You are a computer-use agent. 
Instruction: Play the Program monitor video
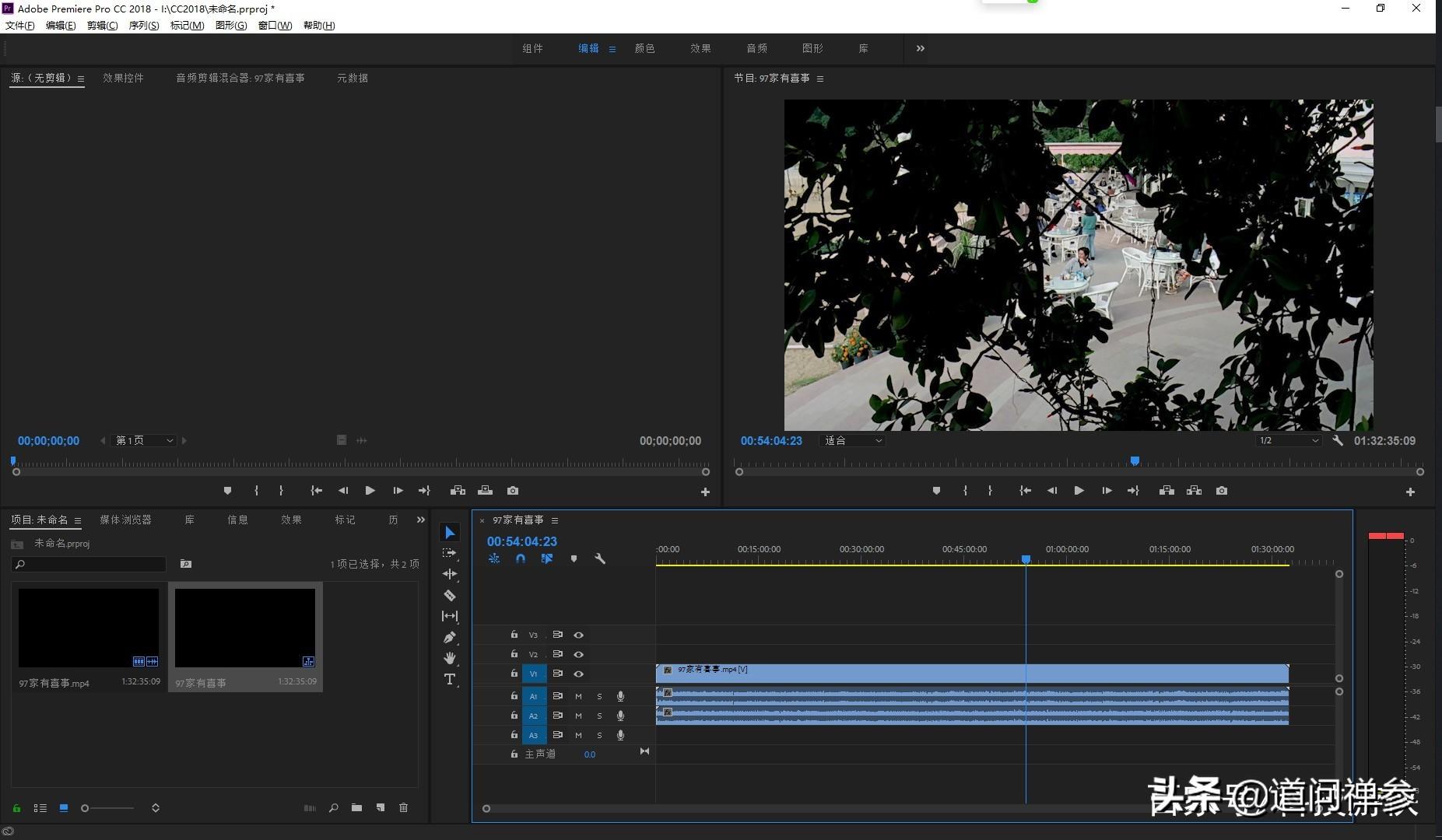point(1079,491)
